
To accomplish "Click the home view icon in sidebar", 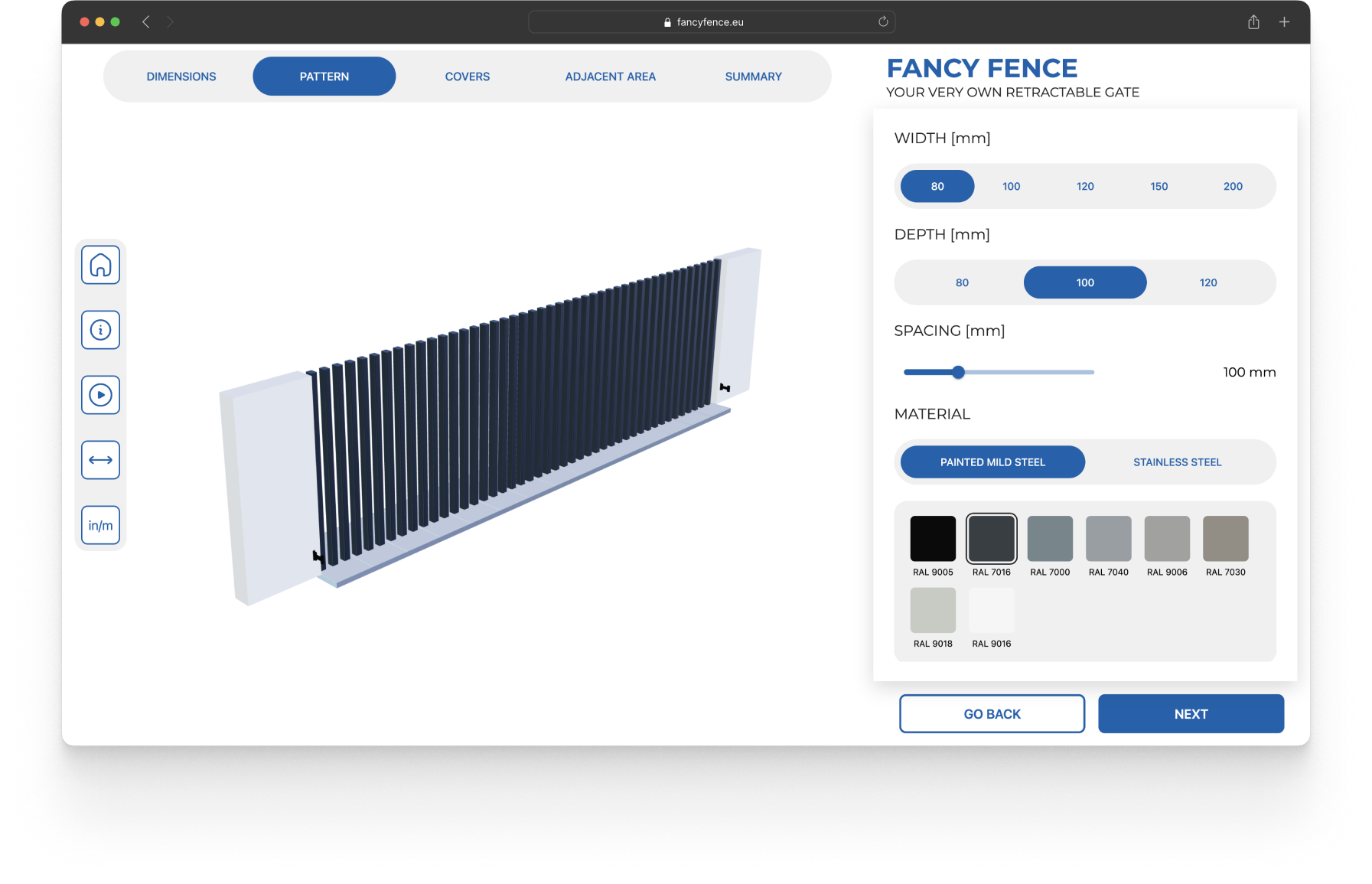I will coord(100,265).
